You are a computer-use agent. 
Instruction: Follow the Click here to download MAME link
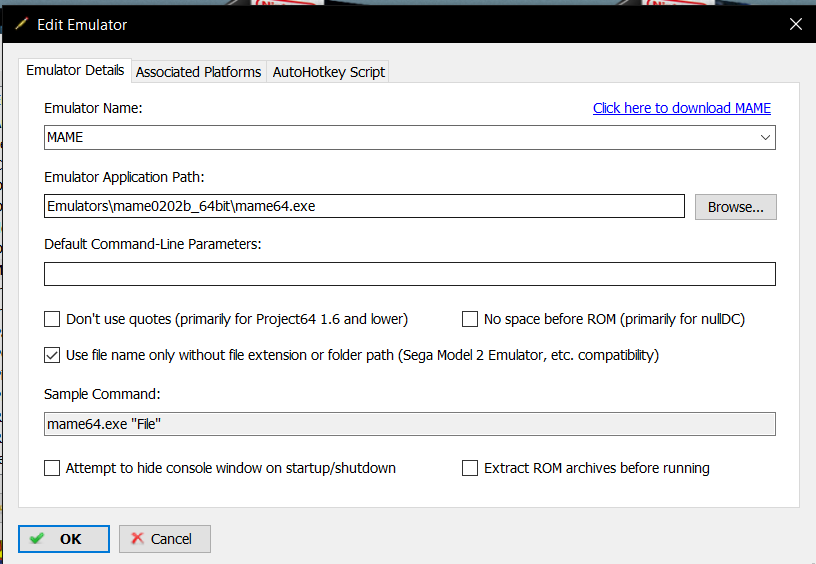(682, 108)
